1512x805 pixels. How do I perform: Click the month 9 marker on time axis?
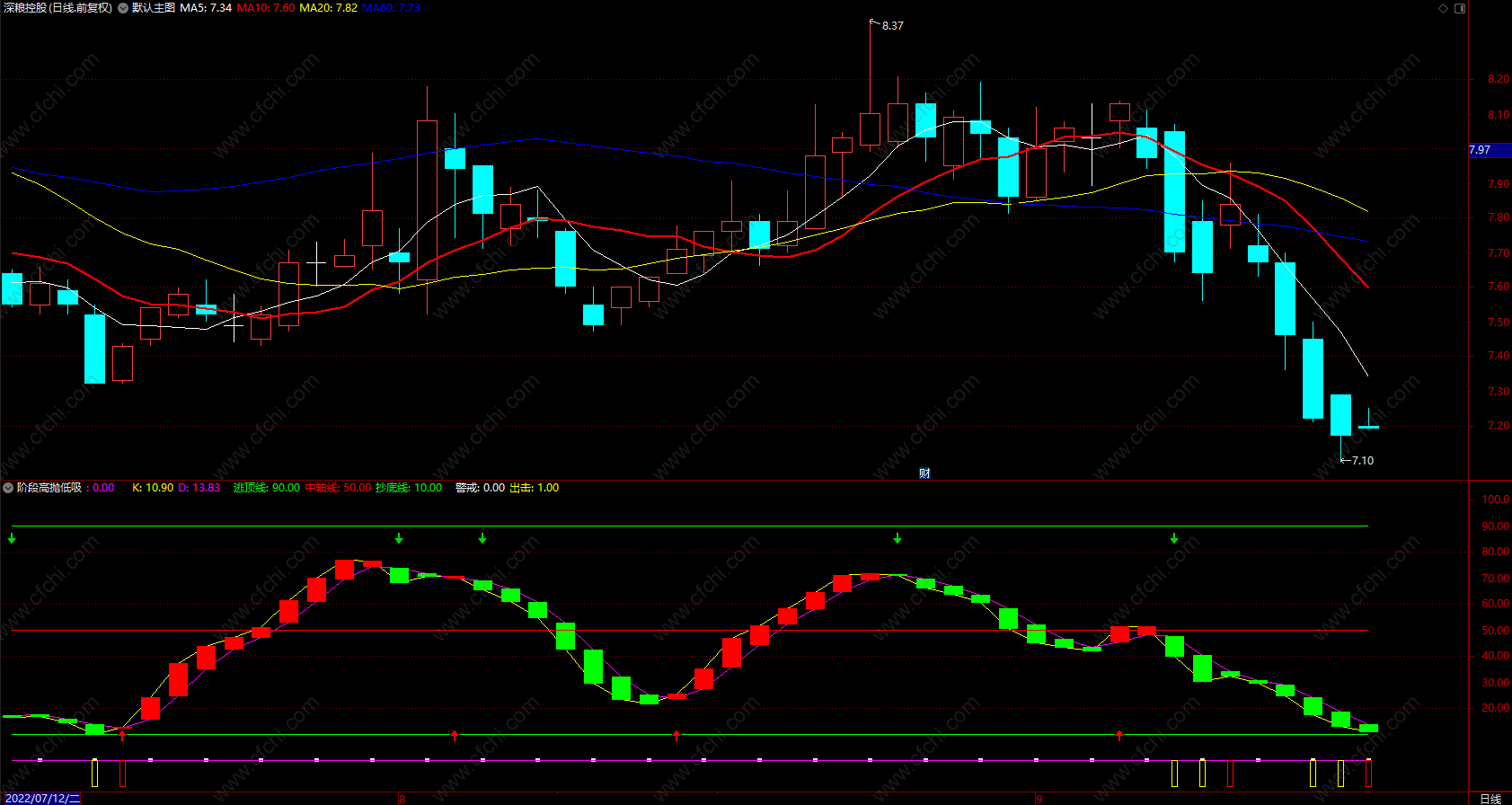coord(1039,799)
